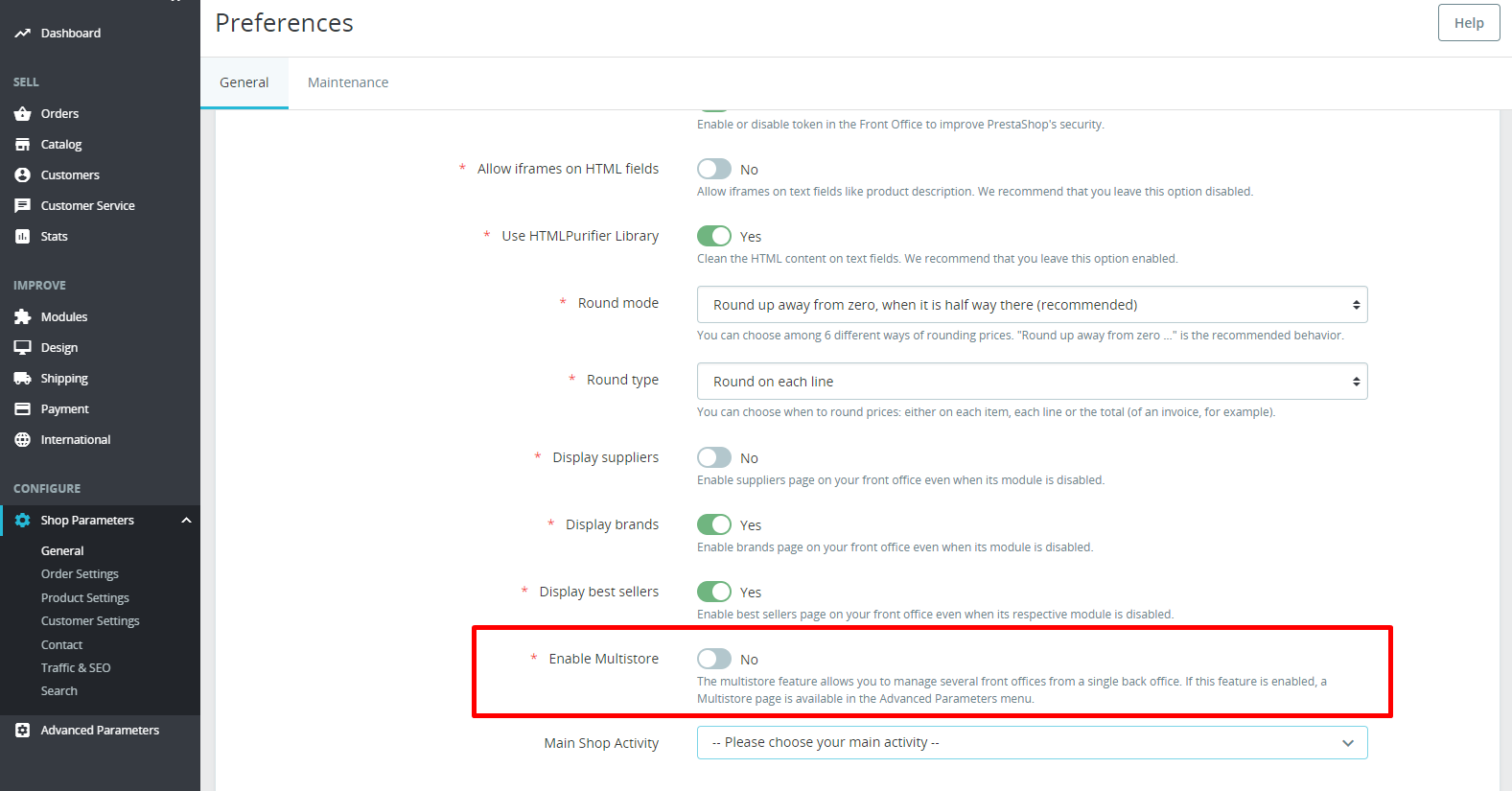Image resolution: width=1512 pixels, height=791 pixels.
Task: Turn off Display best sellers switch
Action: [x=714, y=593]
